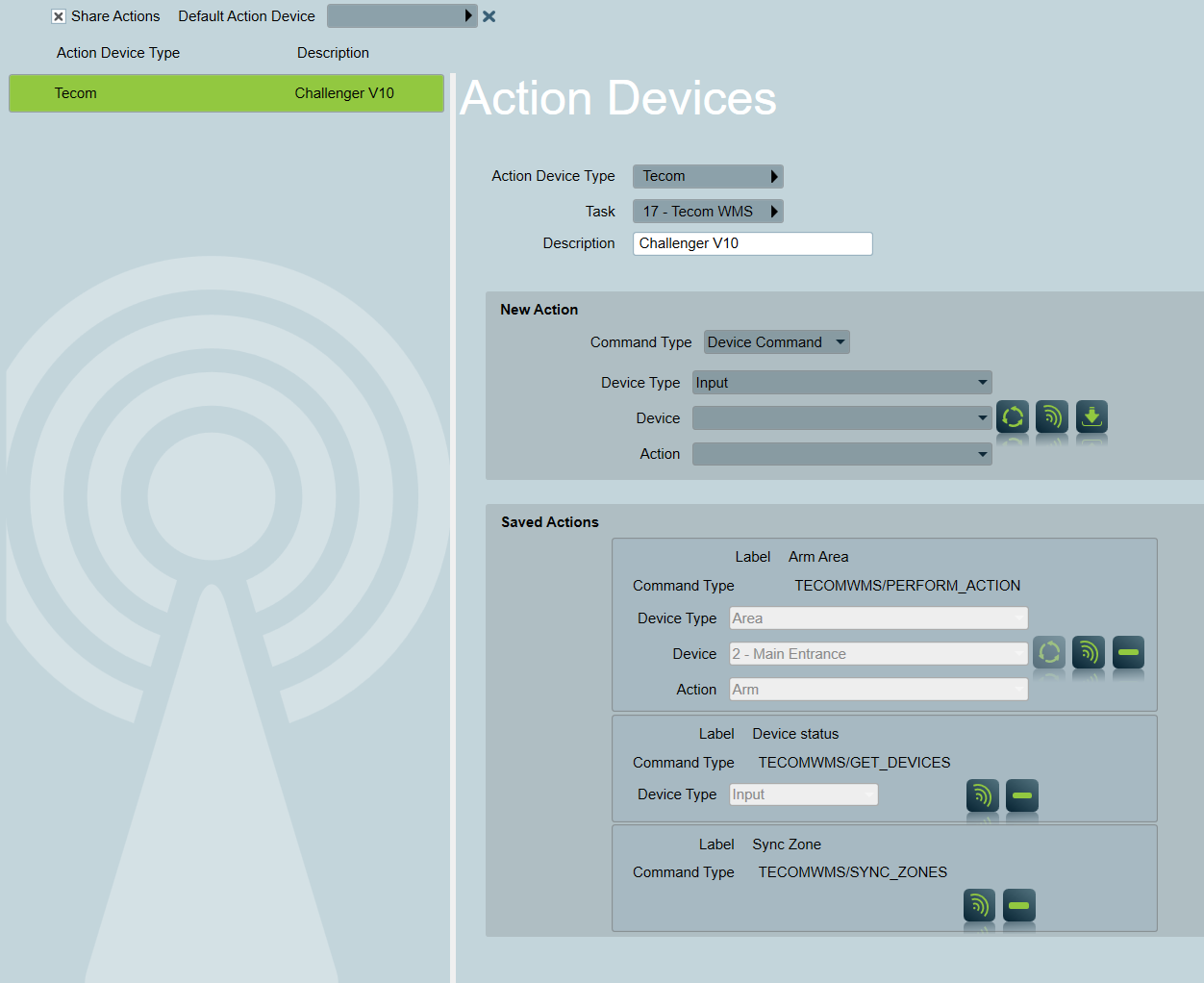Click test/send signal icon in New Action
1204x983 pixels.
1052,416
